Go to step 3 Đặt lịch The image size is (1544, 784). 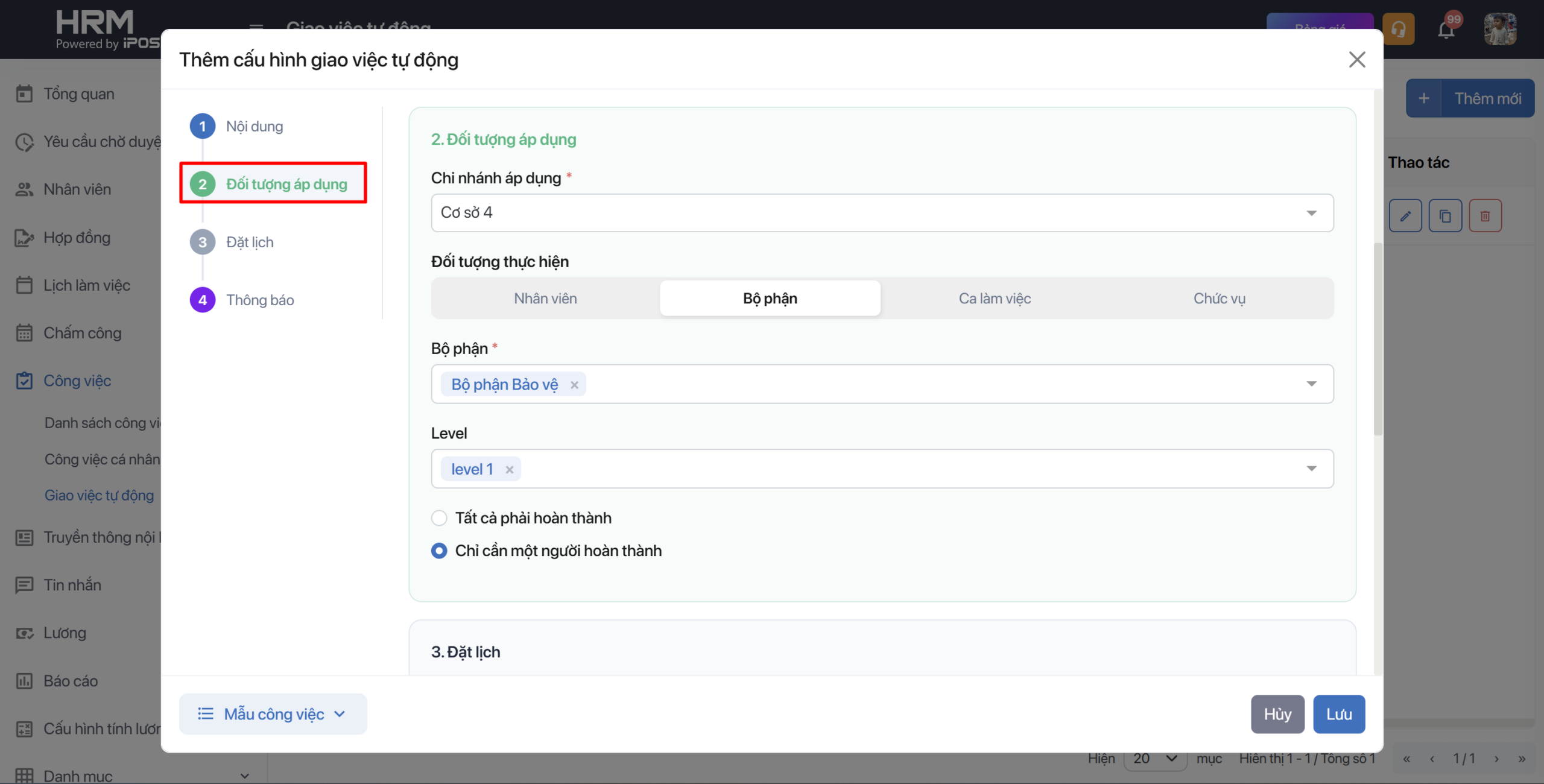point(248,242)
